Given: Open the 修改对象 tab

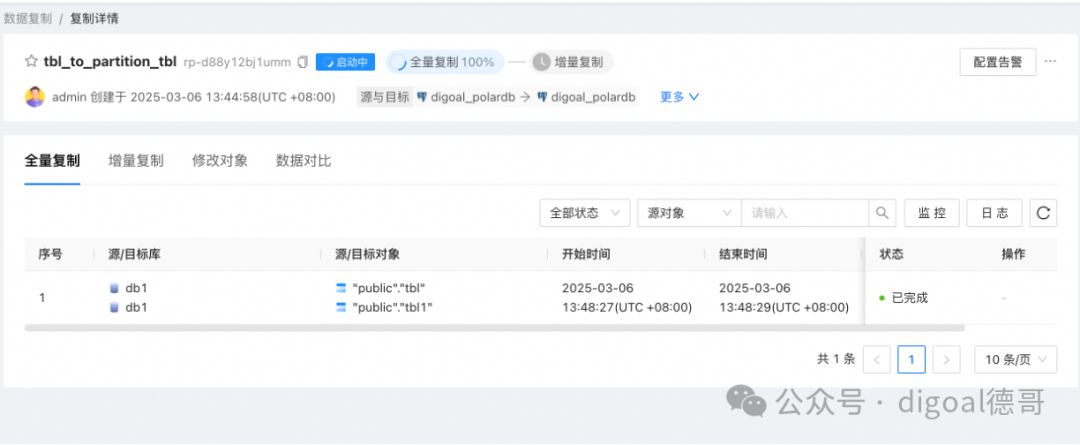Looking at the screenshot, I should (x=220, y=161).
